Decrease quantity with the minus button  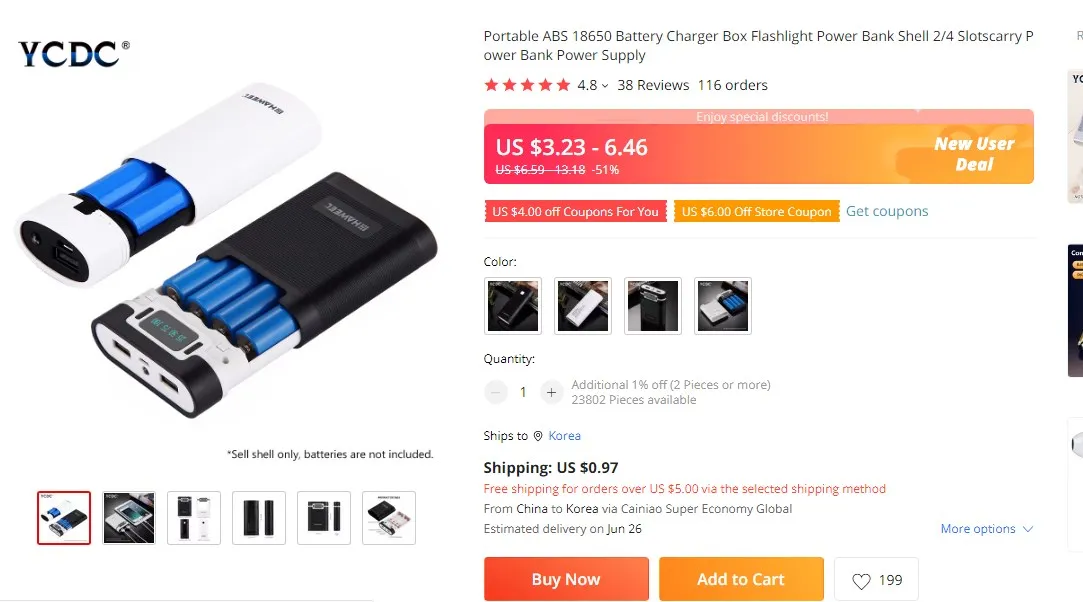click(x=495, y=392)
